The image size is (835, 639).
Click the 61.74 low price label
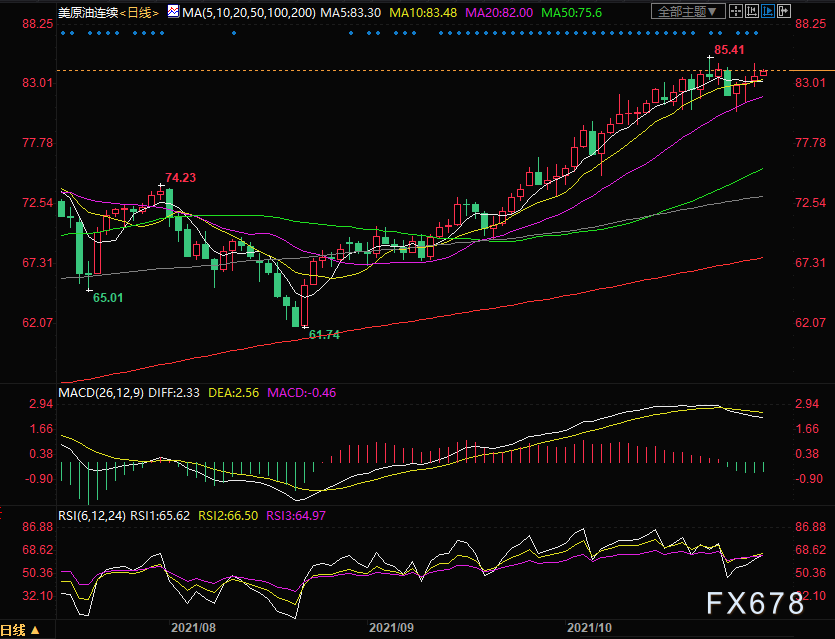324,334
